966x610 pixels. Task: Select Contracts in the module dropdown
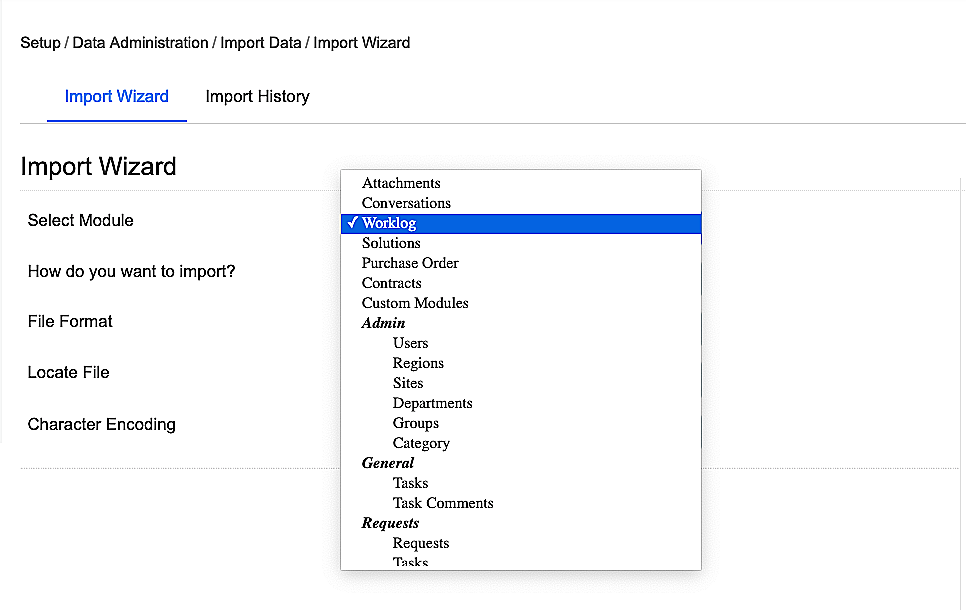pos(391,283)
